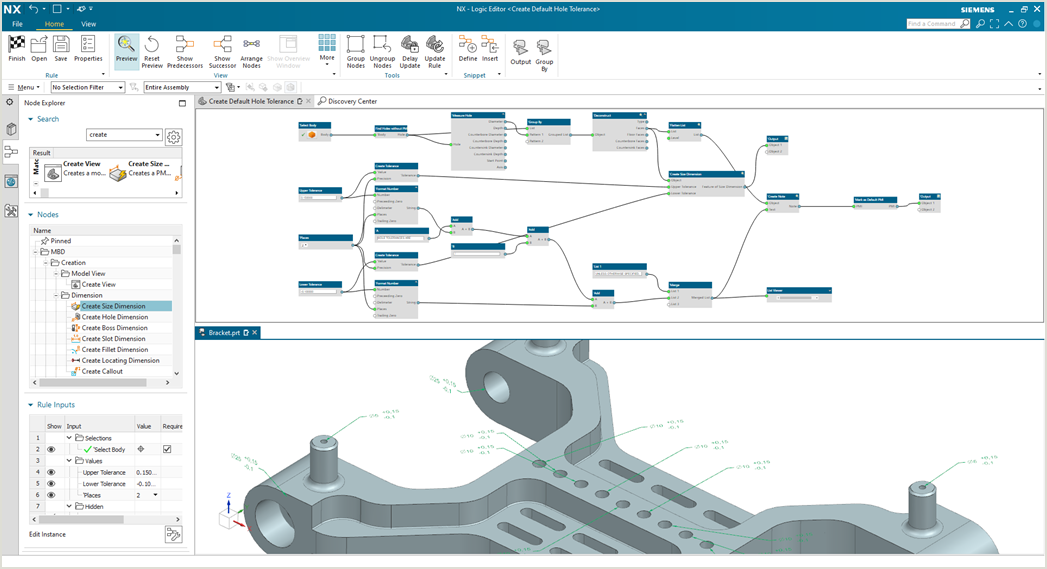Click sidebar settings gear at top left
Viewport: 1047px width, 569px height.
coord(9,102)
